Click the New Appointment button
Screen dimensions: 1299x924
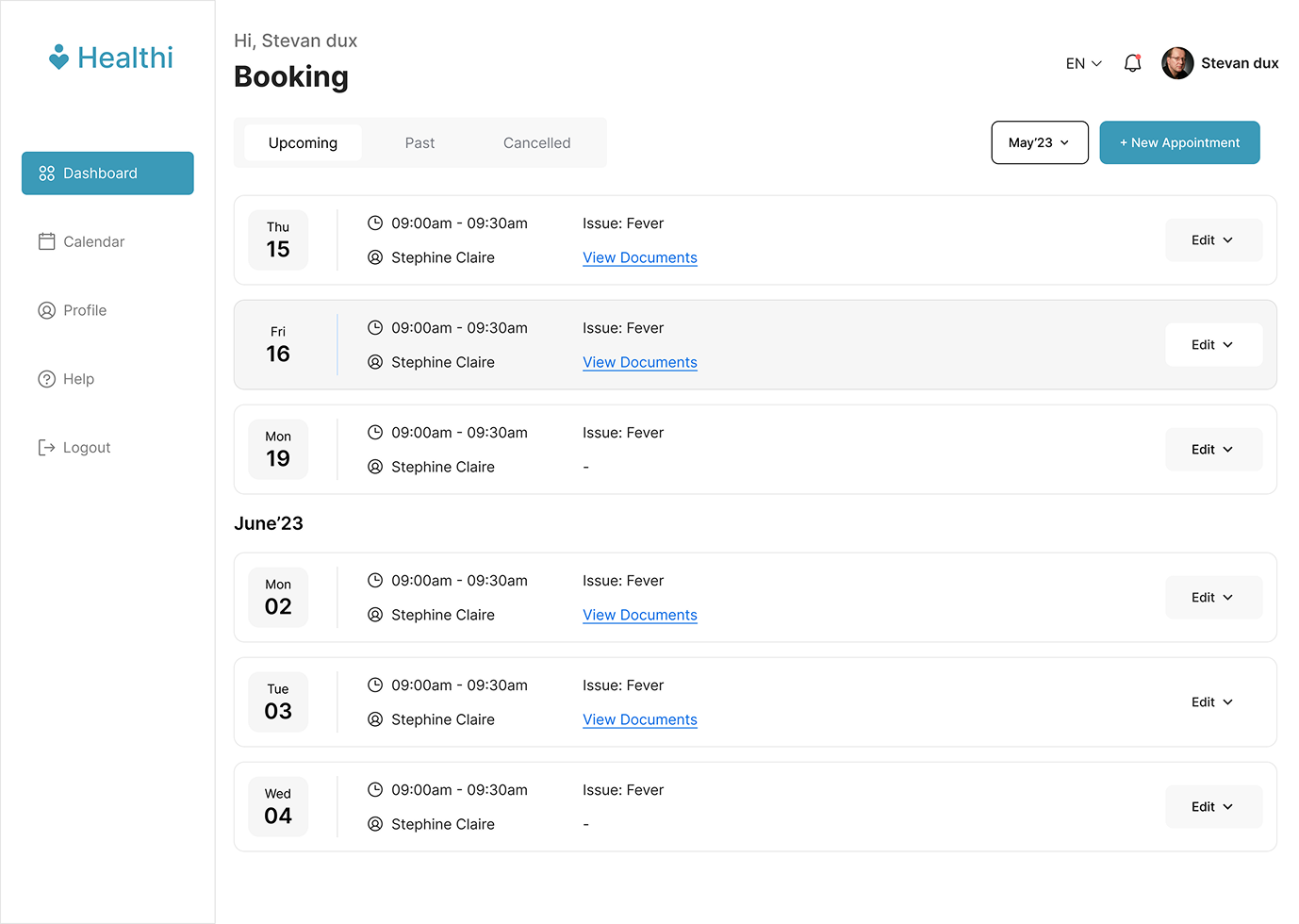click(1179, 142)
